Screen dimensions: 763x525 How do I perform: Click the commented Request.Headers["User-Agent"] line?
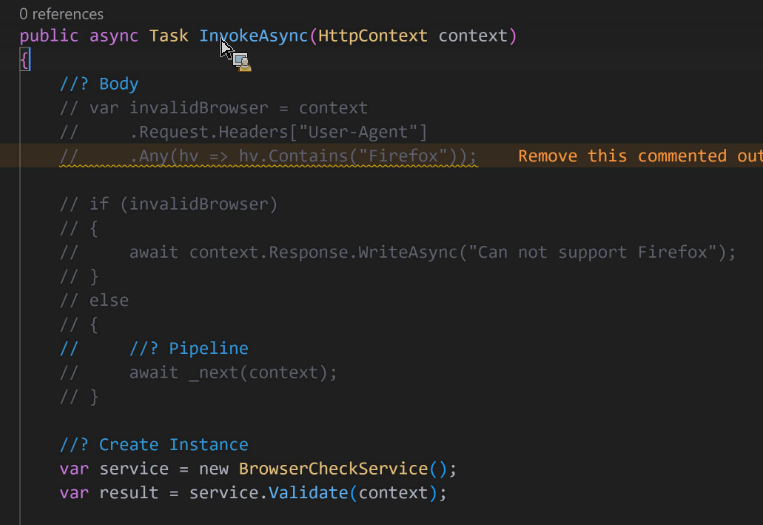point(243,132)
